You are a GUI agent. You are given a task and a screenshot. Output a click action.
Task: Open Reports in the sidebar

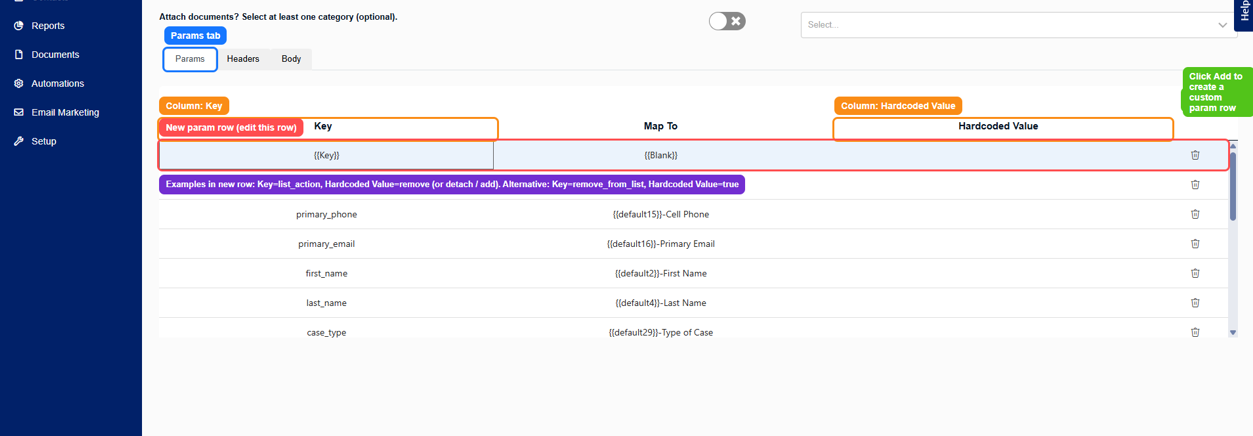(47, 26)
